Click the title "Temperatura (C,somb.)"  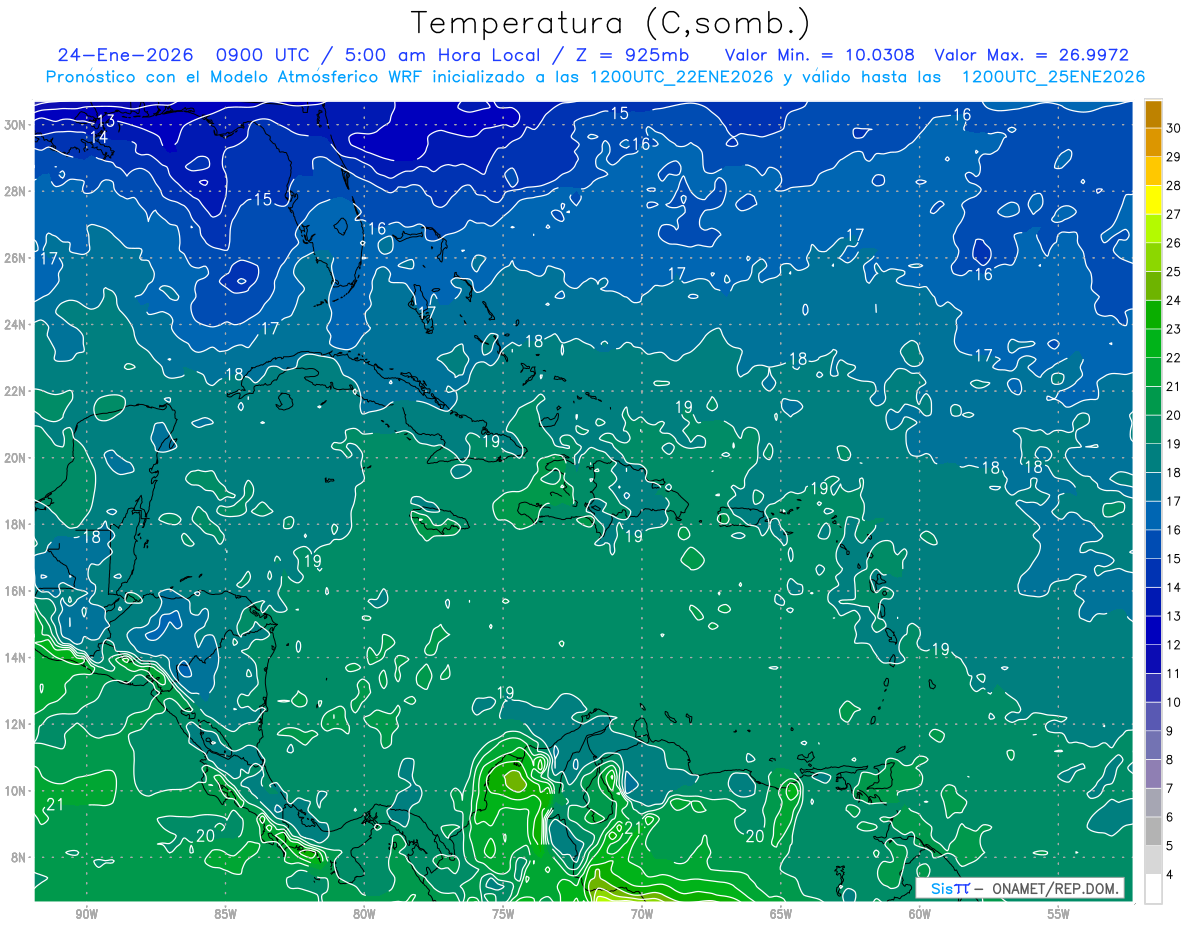pyautogui.click(x=611, y=23)
